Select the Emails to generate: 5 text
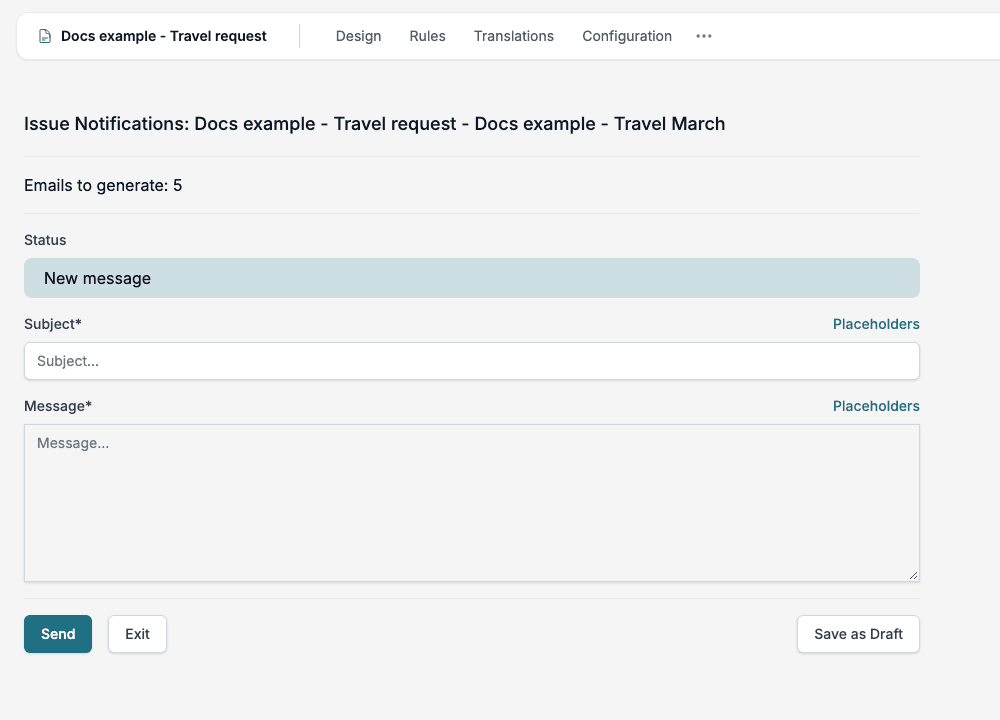This screenshot has height=720, width=1000. pyautogui.click(x=103, y=186)
